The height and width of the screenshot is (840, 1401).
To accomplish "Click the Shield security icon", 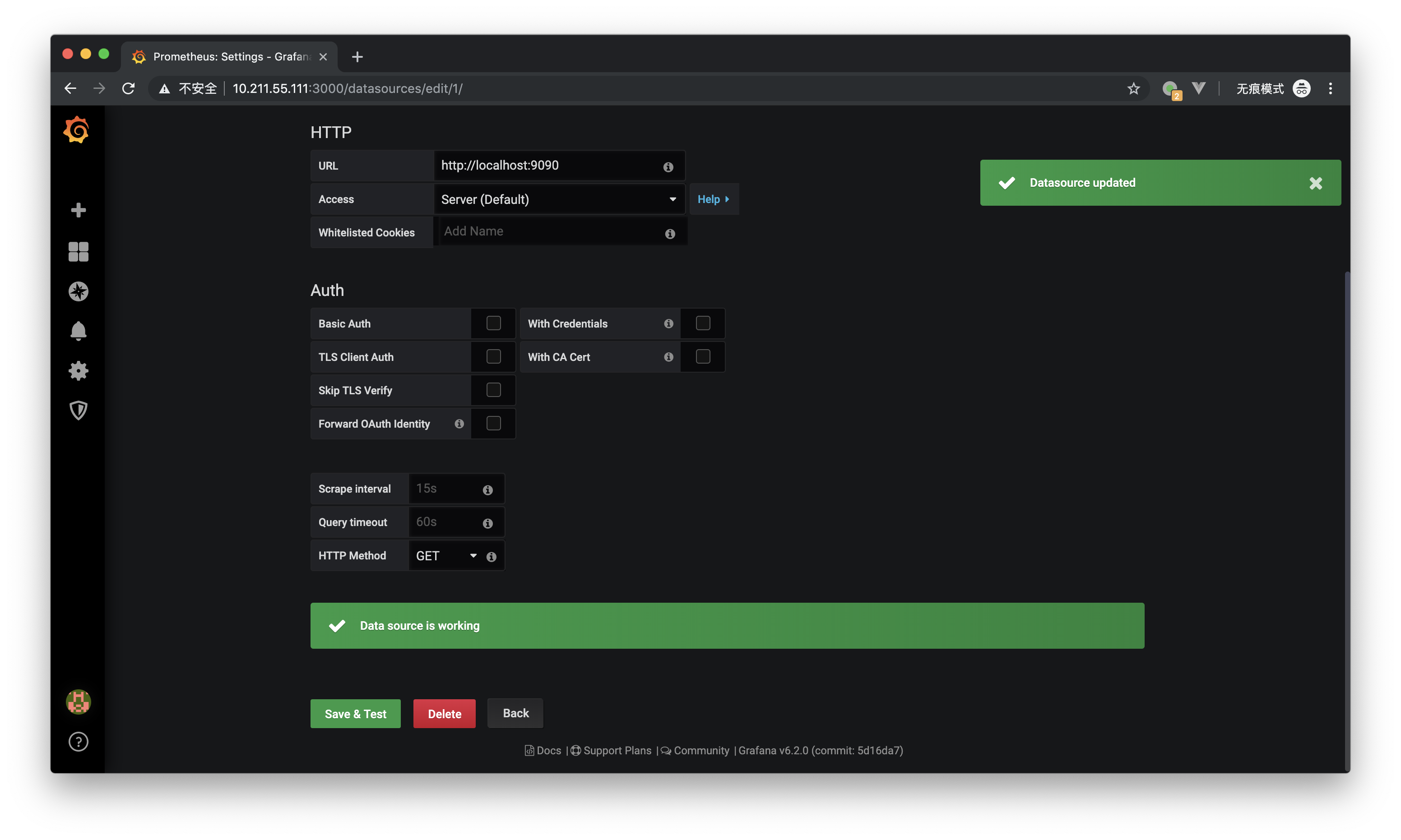I will 78,411.
